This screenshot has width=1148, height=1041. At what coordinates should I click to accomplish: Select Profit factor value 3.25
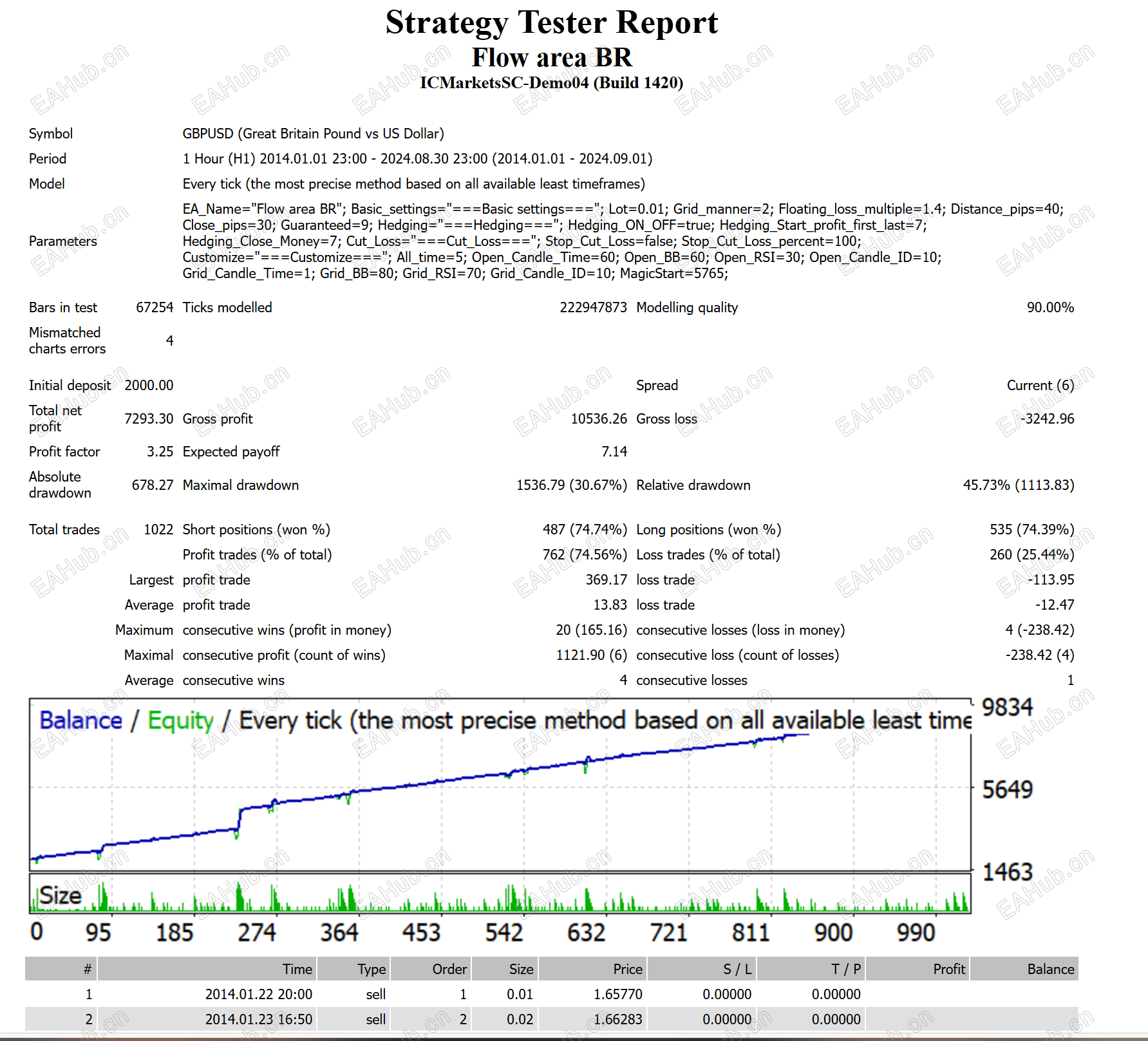(160, 451)
